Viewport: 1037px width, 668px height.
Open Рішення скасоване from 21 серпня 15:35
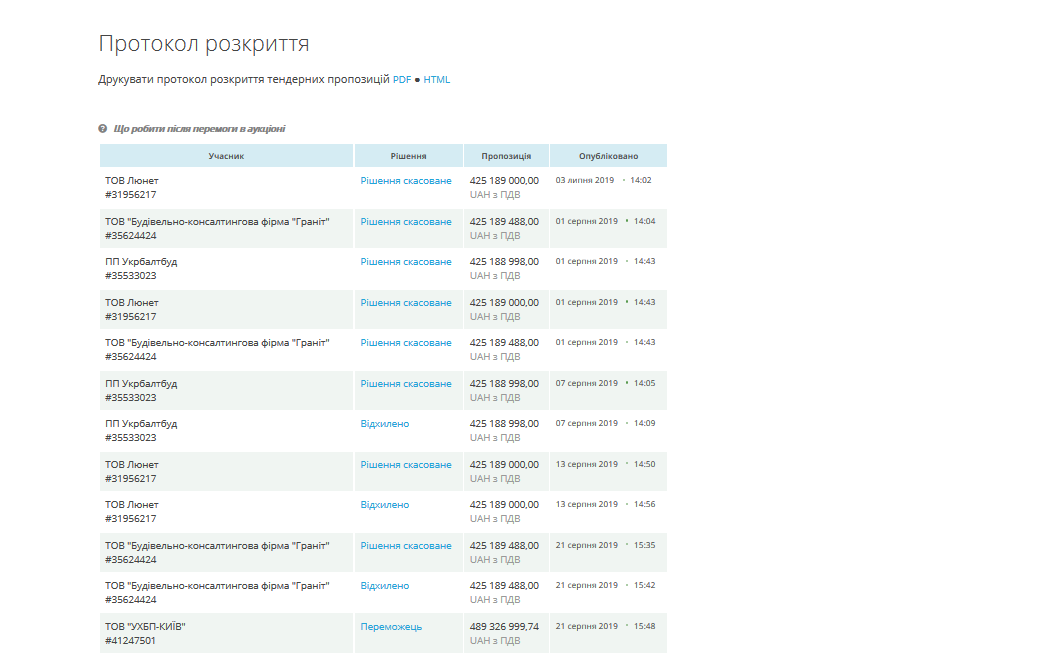click(406, 546)
